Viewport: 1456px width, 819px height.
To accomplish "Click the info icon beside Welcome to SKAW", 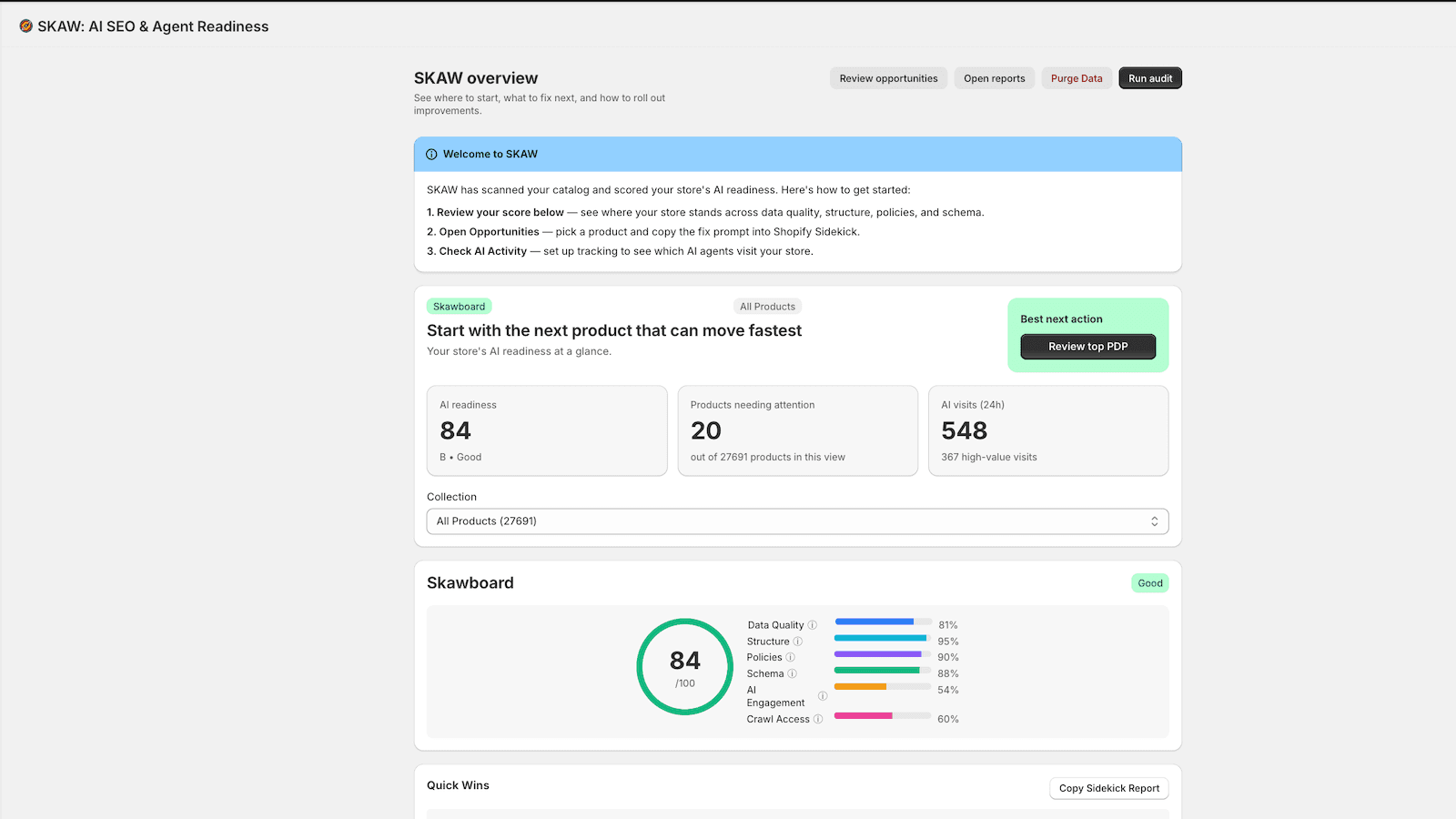I will [431, 155].
